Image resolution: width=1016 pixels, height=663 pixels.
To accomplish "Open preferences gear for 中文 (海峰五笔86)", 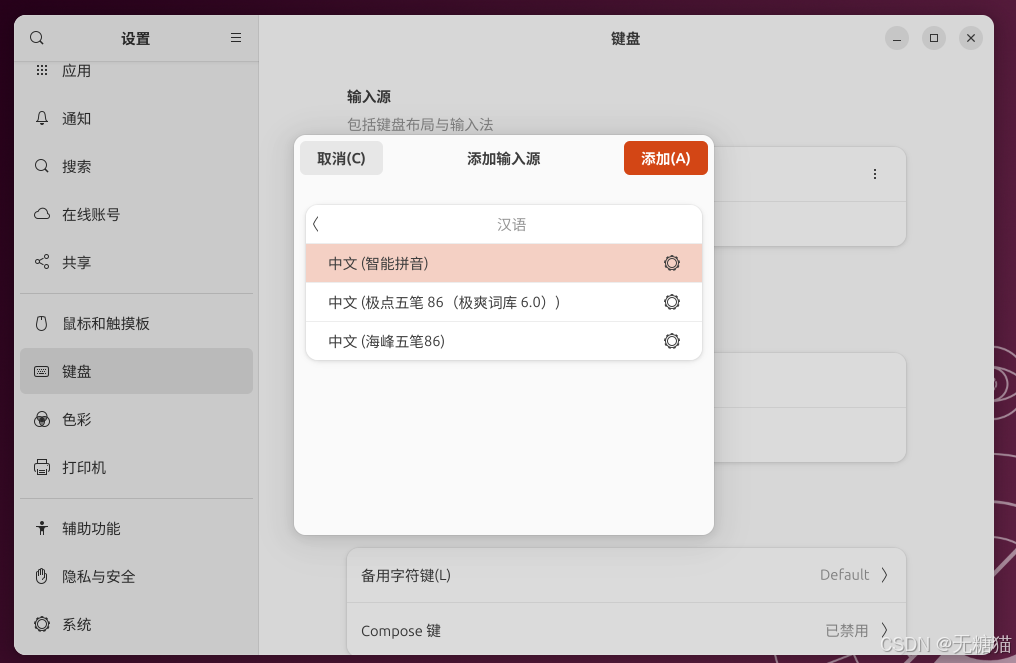I will pos(672,341).
